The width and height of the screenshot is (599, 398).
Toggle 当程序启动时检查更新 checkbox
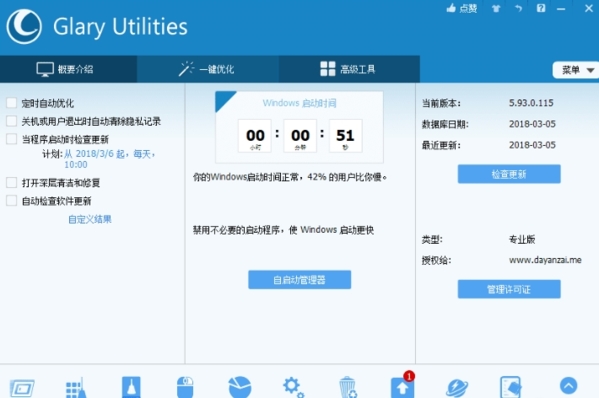point(11,139)
